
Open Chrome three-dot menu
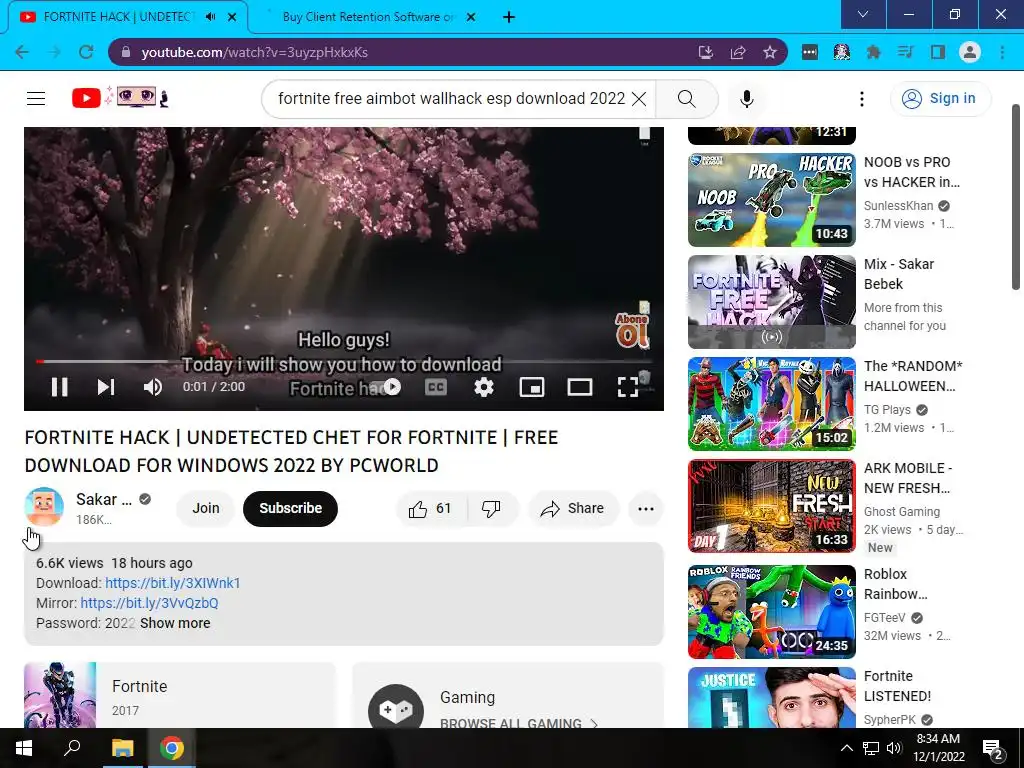tap(1002, 52)
